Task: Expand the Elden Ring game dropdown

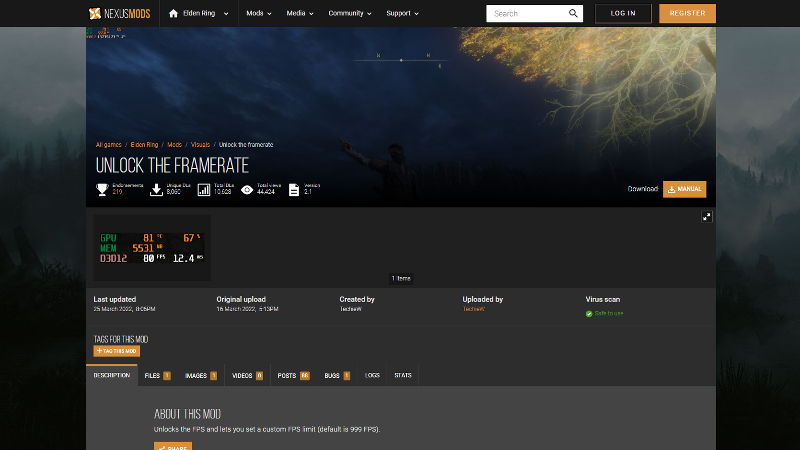Action: pos(226,14)
